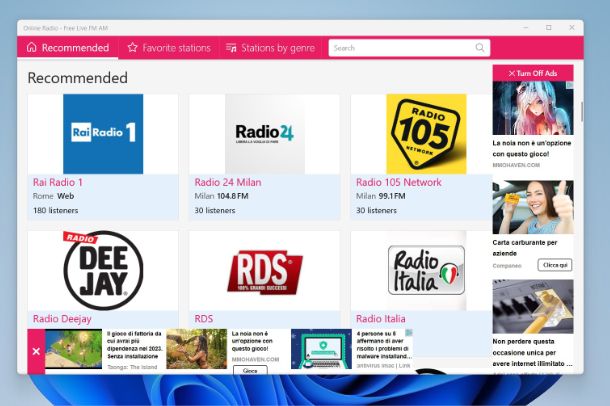610x406 pixels.
Task: Click the vertical scrollbar thumb
Action: [x=582, y=112]
